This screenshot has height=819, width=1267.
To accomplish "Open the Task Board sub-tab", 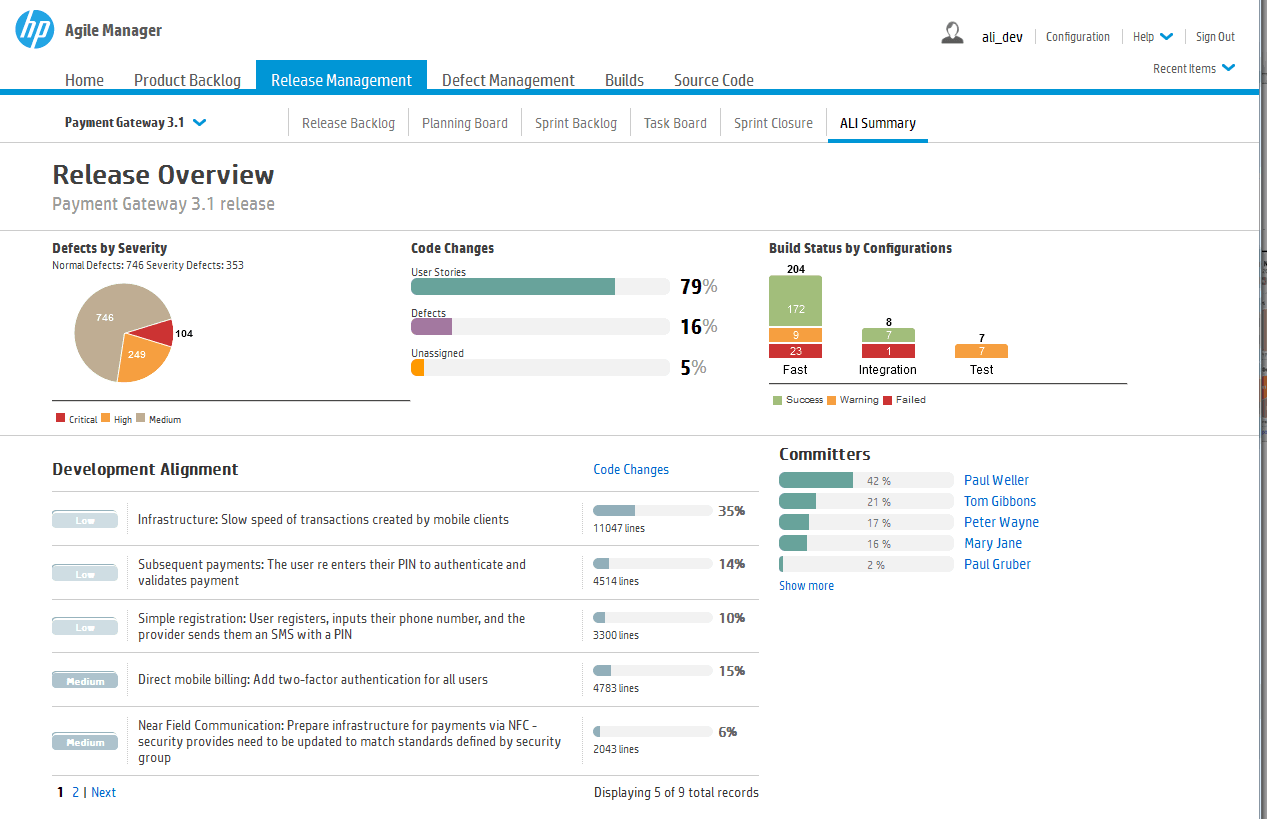I will [675, 123].
